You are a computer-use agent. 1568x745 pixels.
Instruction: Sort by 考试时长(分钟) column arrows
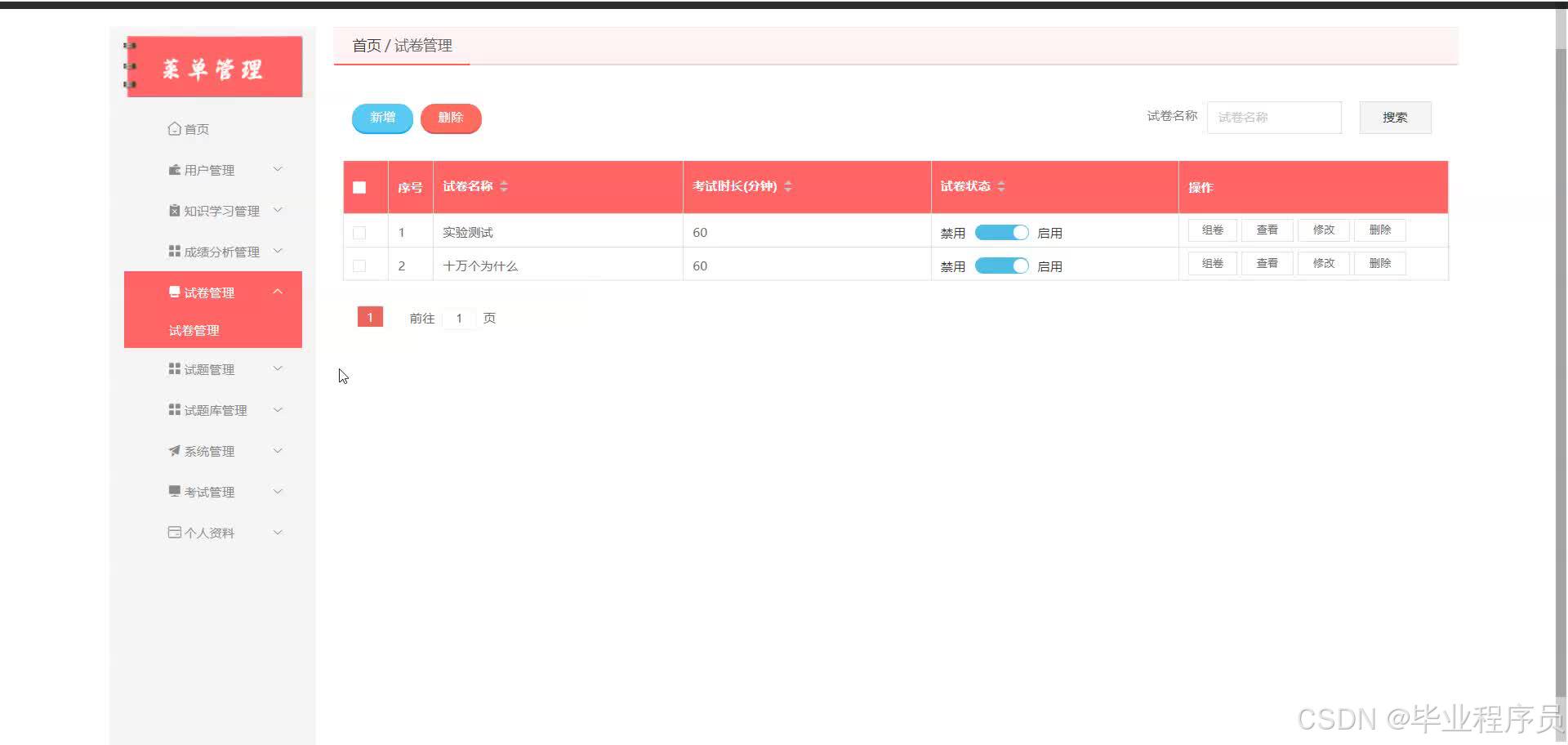788,186
